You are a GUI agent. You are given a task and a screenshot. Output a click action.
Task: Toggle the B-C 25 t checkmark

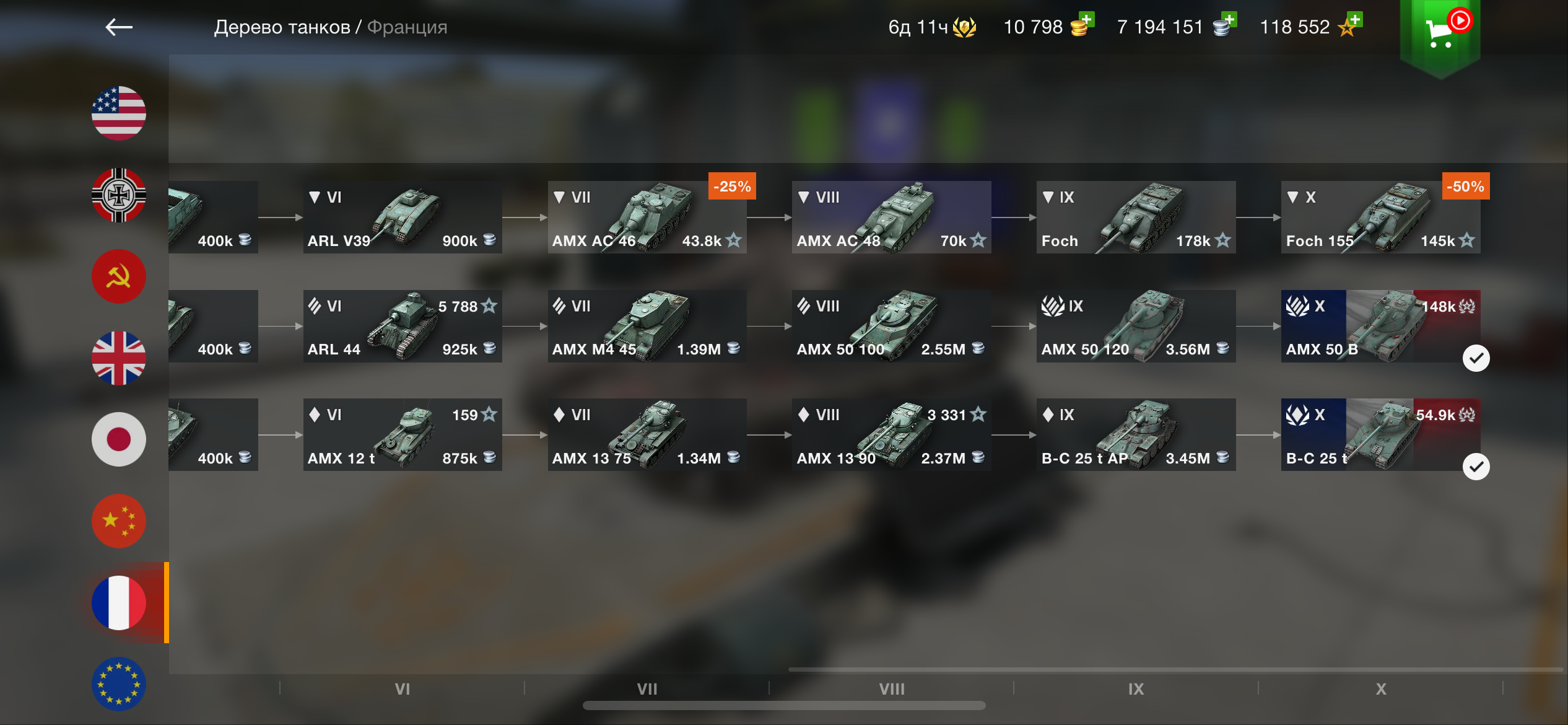click(1476, 467)
